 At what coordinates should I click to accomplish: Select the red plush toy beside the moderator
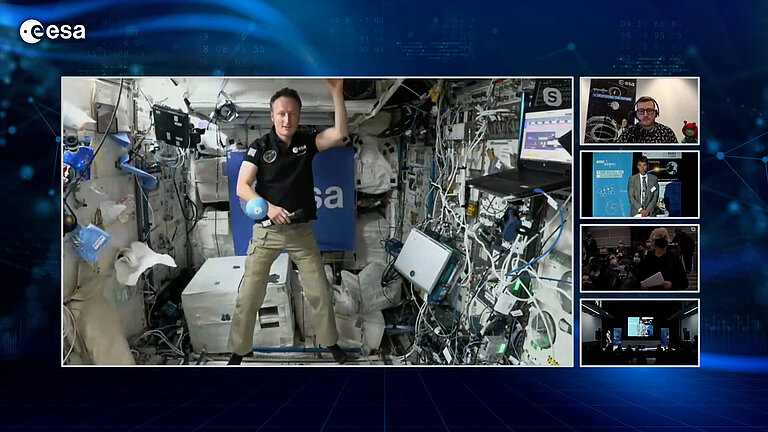(x=689, y=130)
